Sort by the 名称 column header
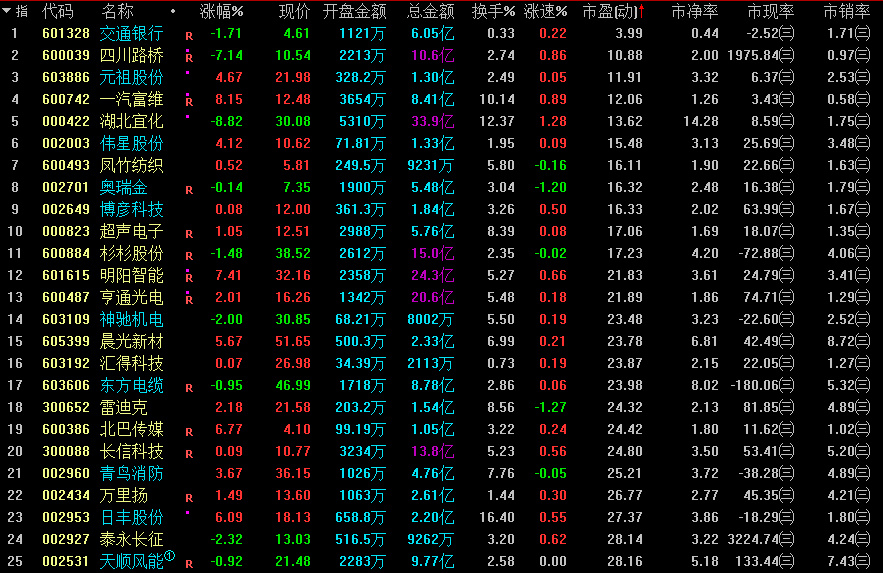 (117, 11)
